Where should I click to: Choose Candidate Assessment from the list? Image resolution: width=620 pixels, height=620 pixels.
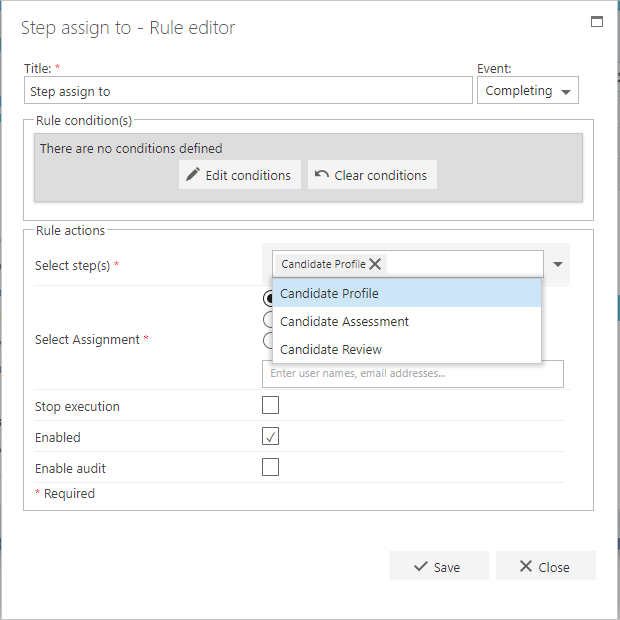tap(406, 321)
